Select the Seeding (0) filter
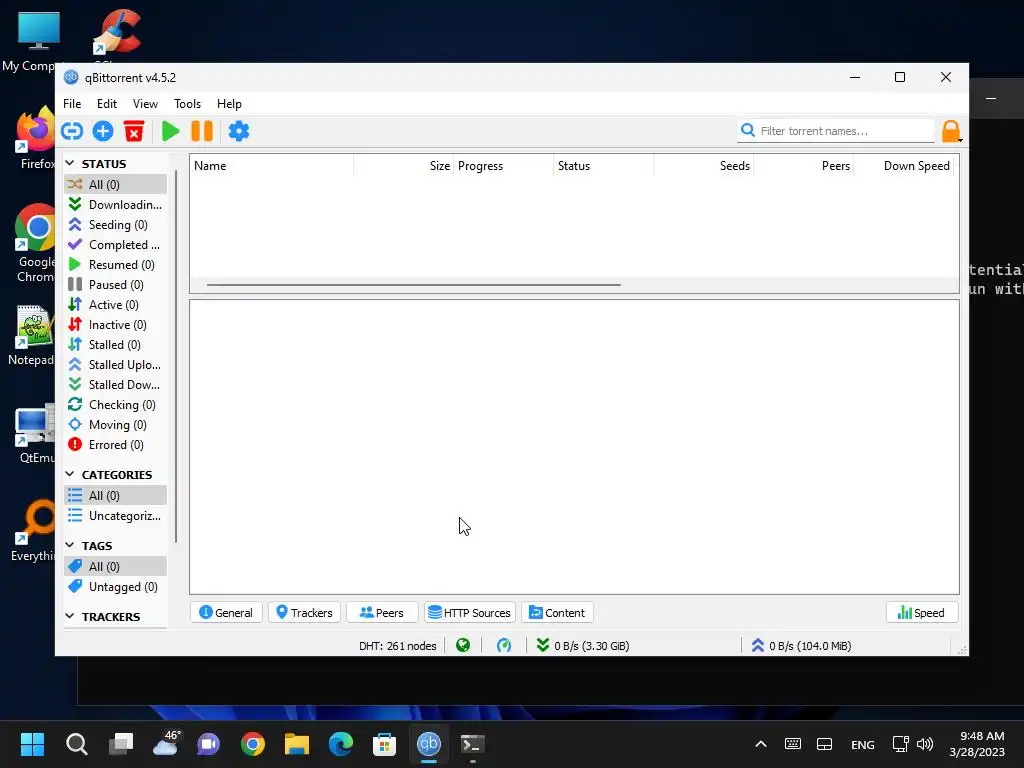The width and height of the screenshot is (1024, 768). [116, 225]
